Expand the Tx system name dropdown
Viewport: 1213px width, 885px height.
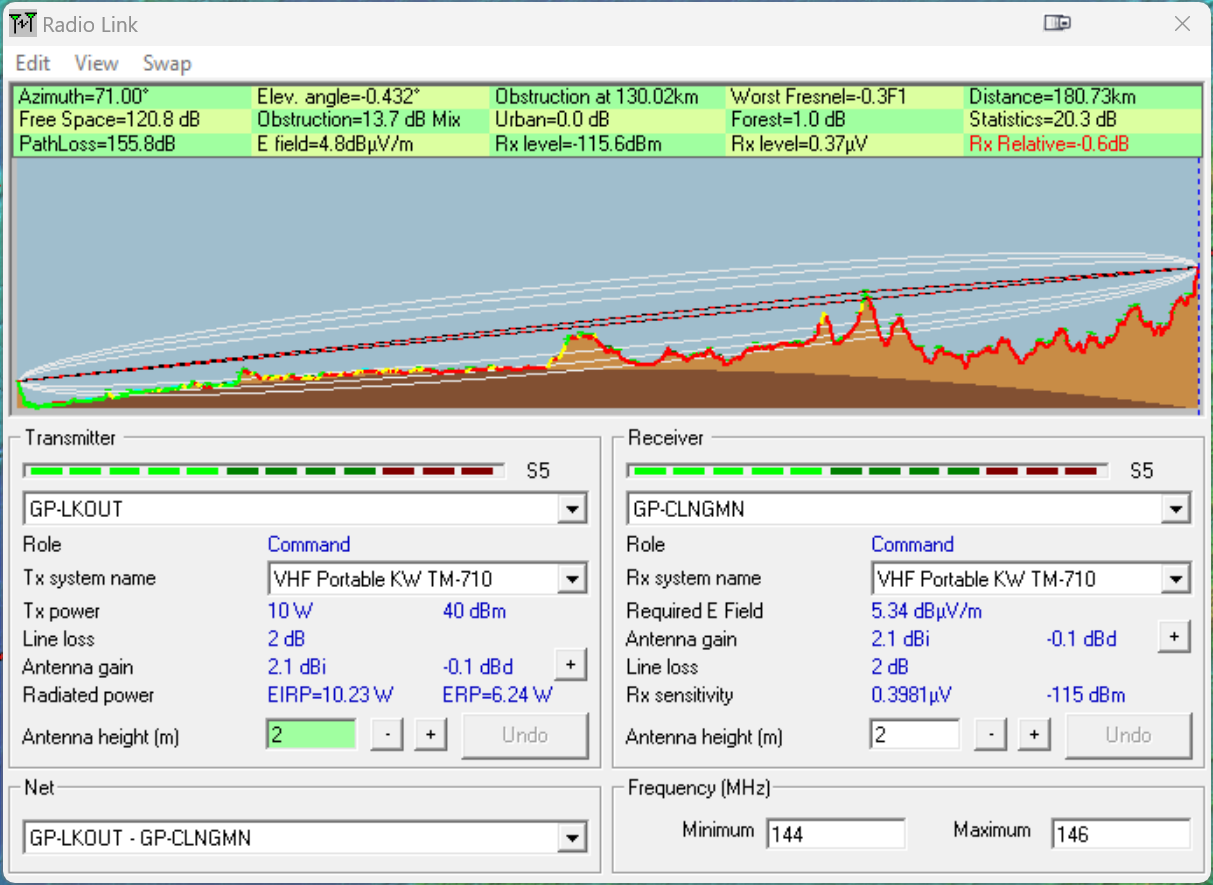point(572,579)
